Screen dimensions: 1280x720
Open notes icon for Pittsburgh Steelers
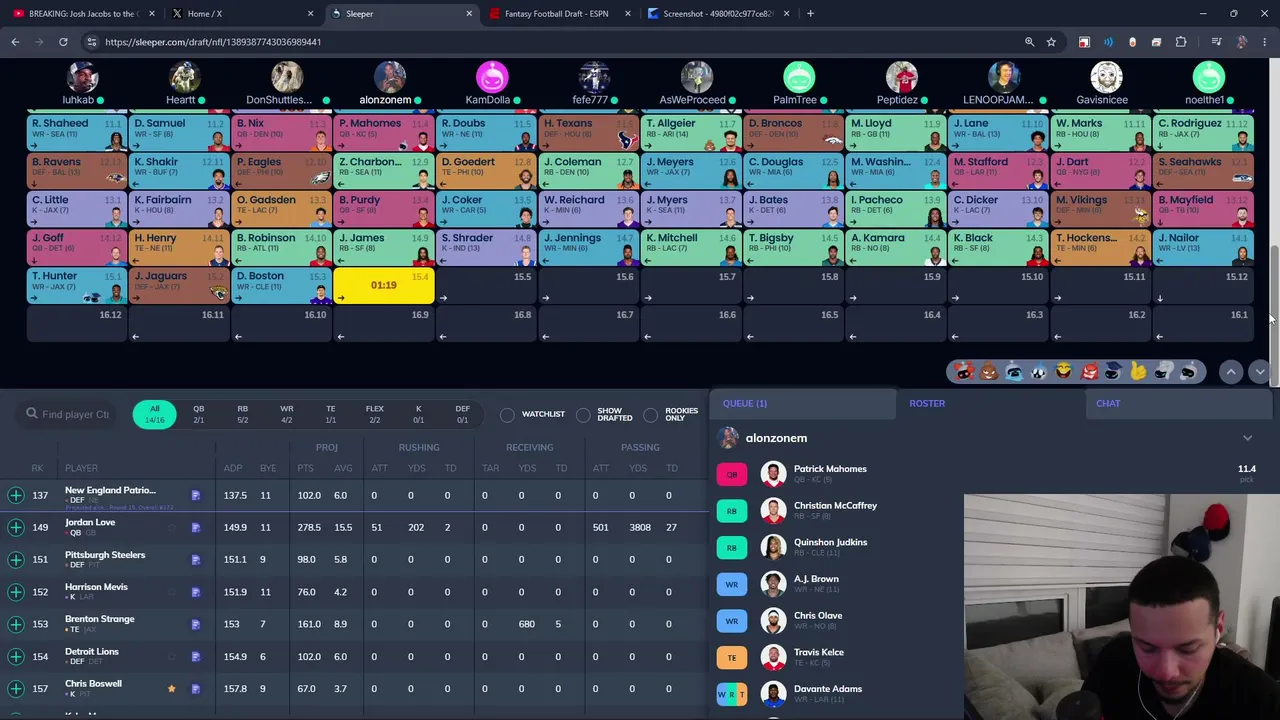click(195, 559)
